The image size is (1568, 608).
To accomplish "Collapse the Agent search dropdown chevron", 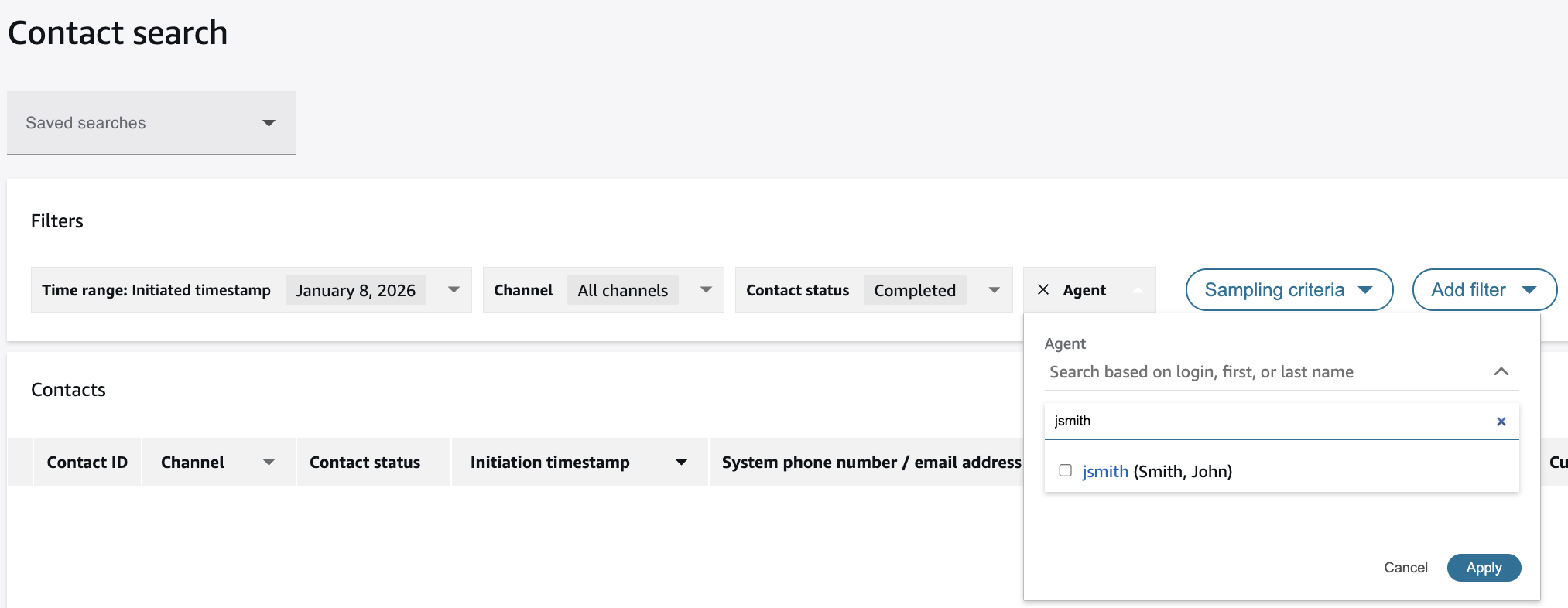I will 1501,372.
